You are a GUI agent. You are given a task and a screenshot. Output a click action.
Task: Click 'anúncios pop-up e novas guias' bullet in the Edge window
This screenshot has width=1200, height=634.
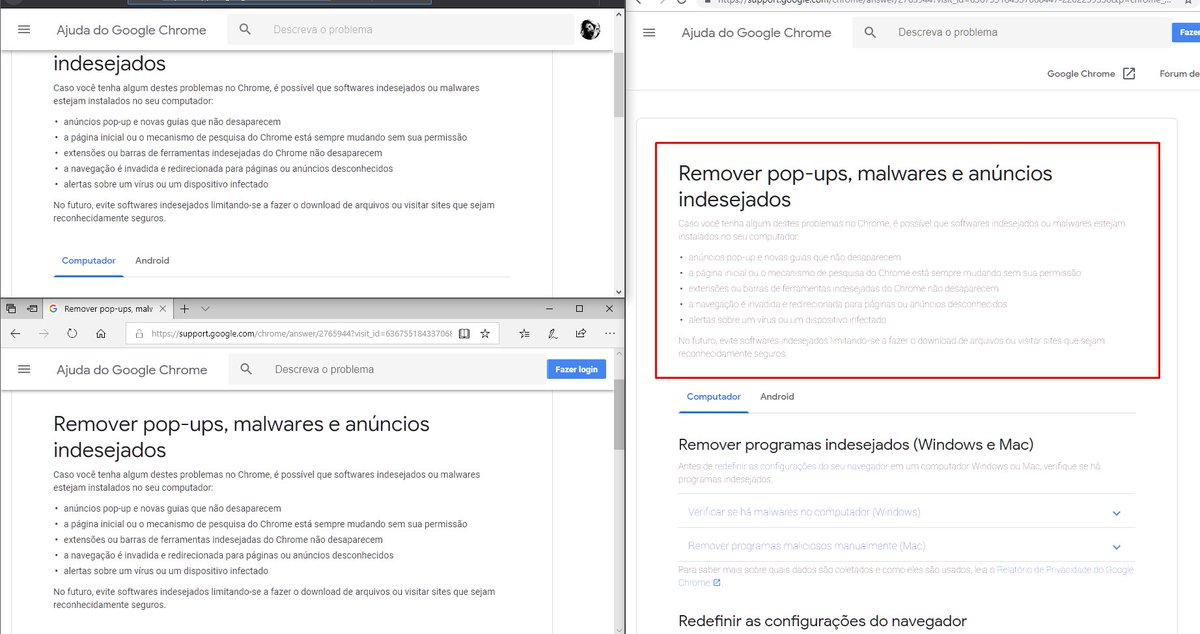[173, 508]
